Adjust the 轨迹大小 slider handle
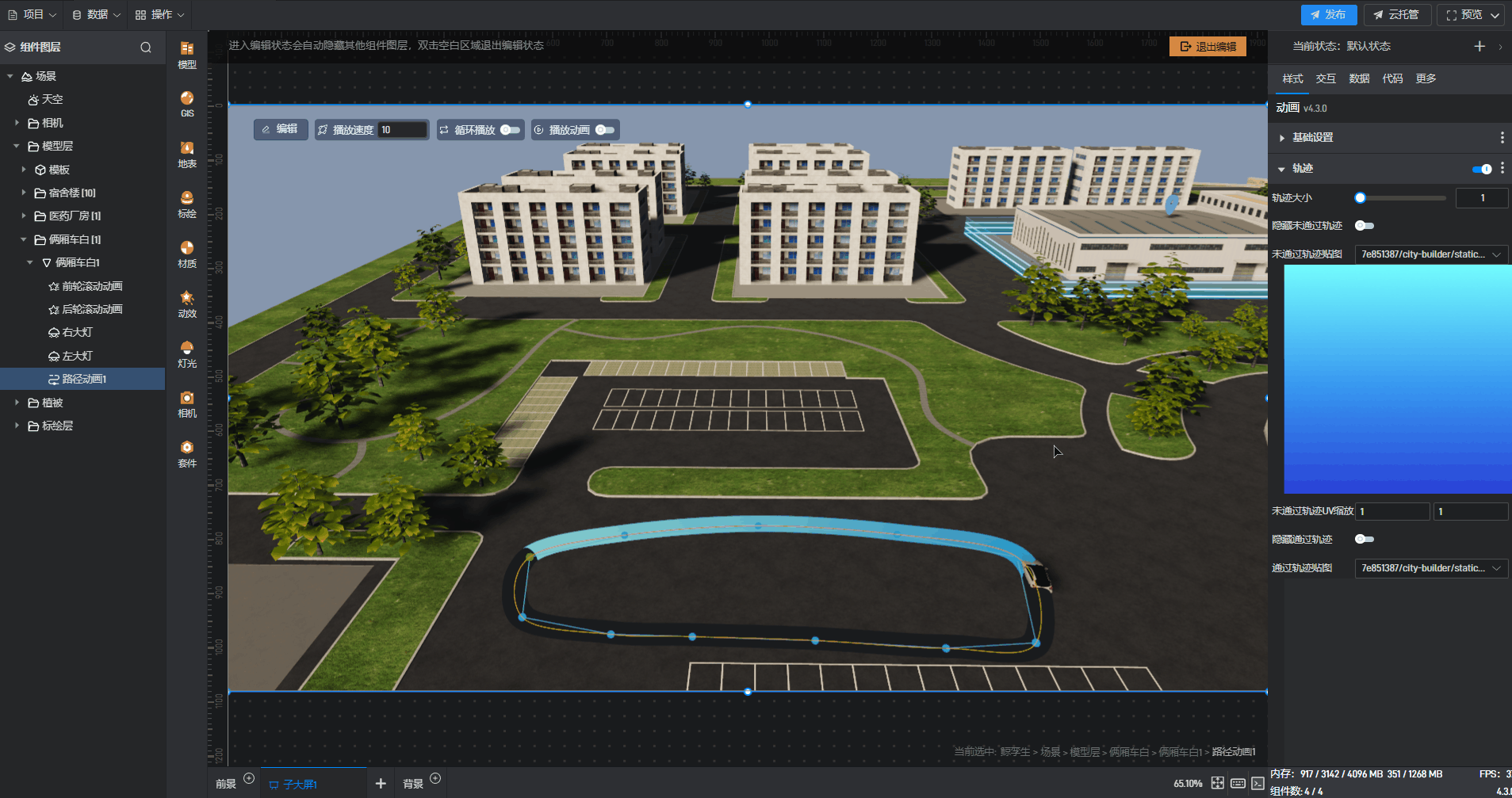Image resolution: width=1512 pixels, height=798 pixels. pos(1361,197)
